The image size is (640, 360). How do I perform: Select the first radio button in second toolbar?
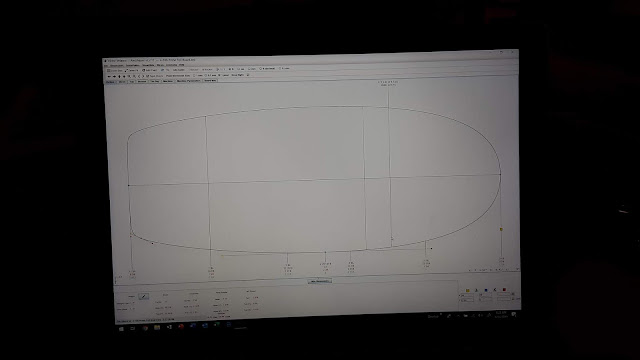point(194,76)
